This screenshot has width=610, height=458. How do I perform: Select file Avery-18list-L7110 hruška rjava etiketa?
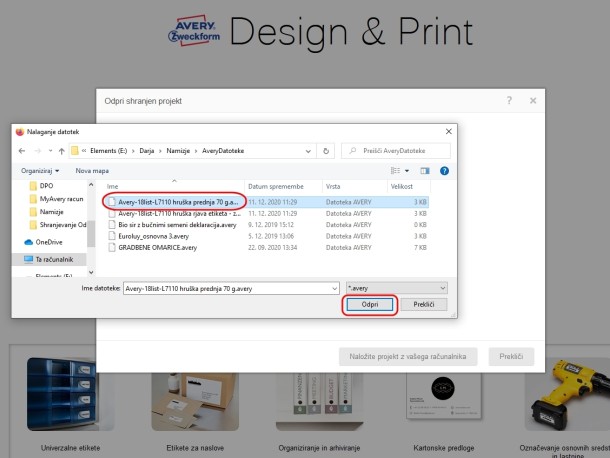coord(267,214)
